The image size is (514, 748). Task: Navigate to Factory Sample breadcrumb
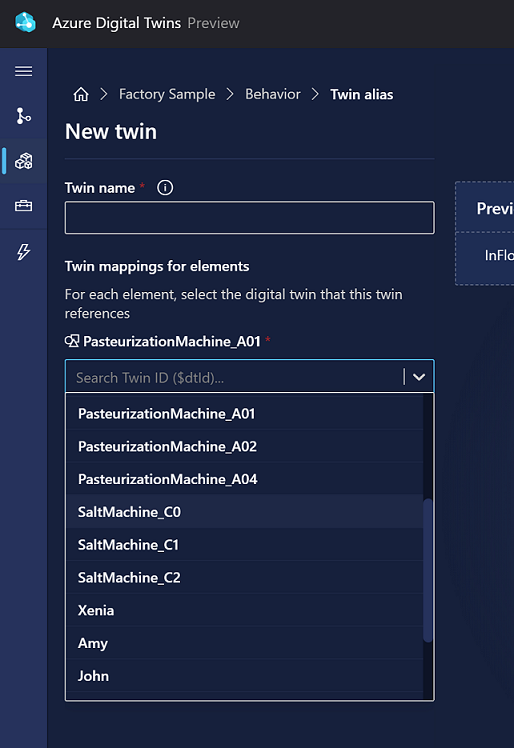click(167, 94)
